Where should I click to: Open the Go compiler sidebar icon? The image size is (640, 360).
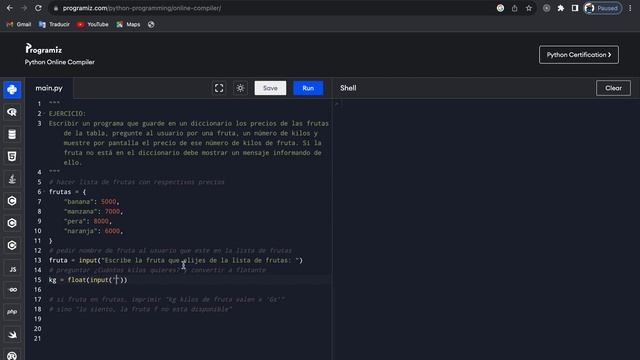click(12, 290)
